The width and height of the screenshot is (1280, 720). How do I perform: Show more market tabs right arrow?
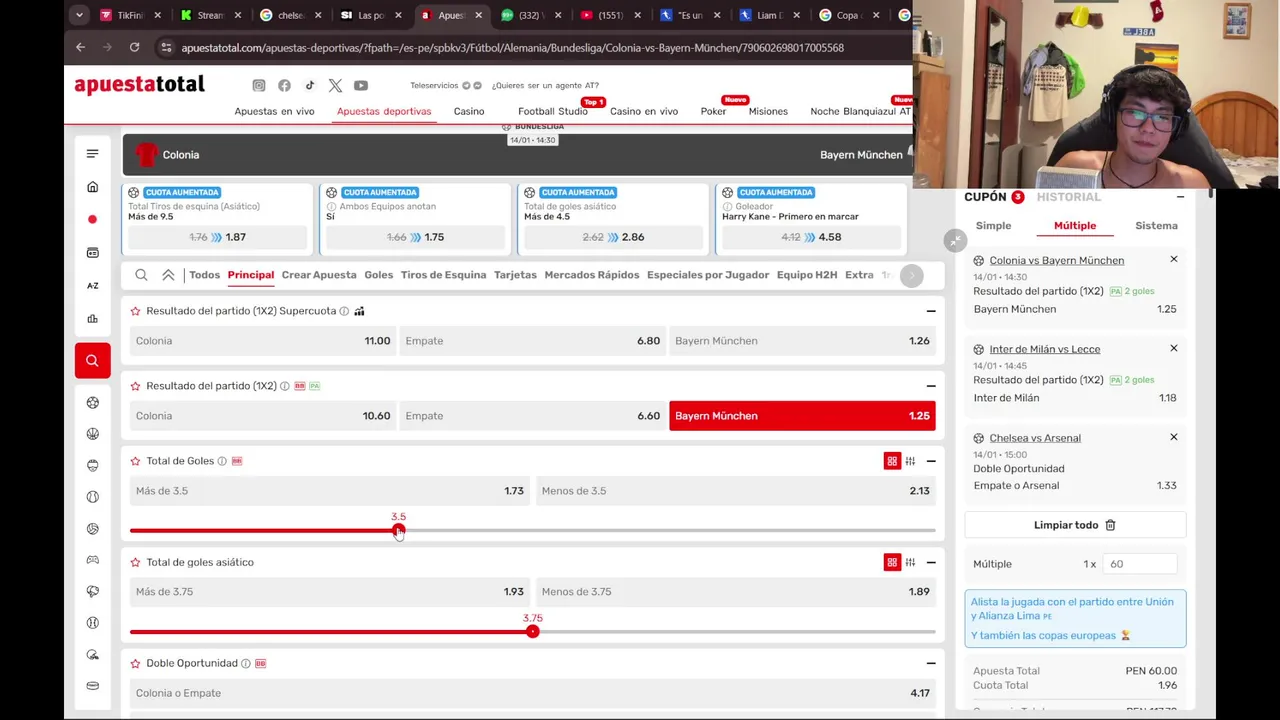[x=911, y=275]
